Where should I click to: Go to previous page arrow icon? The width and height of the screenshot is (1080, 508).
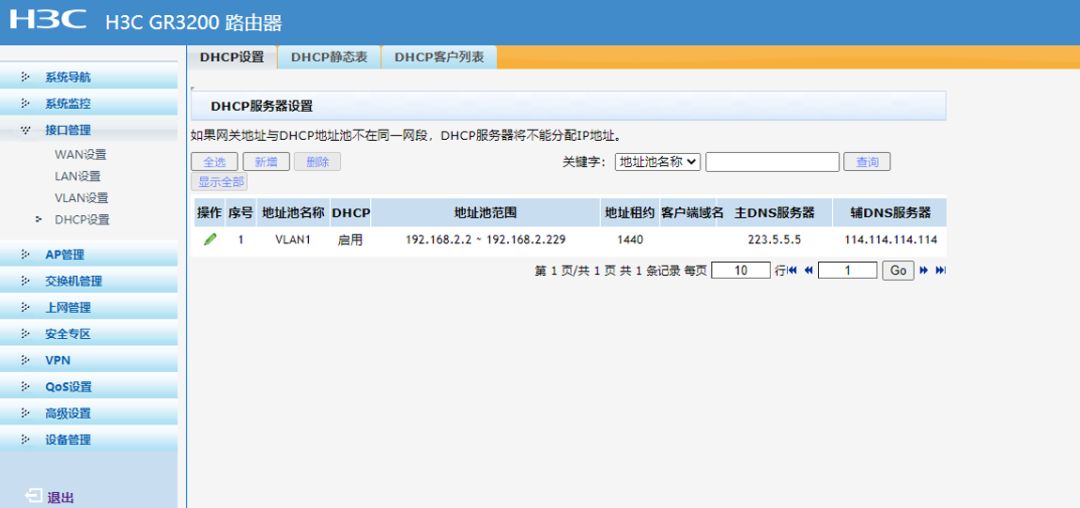(x=809, y=271)
